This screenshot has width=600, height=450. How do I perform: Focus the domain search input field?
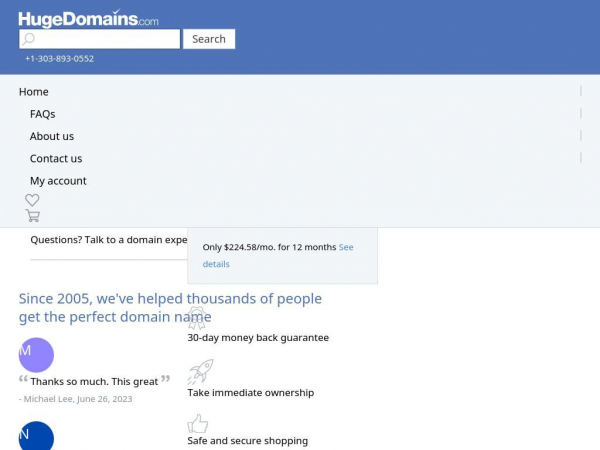tap(99, 39)
